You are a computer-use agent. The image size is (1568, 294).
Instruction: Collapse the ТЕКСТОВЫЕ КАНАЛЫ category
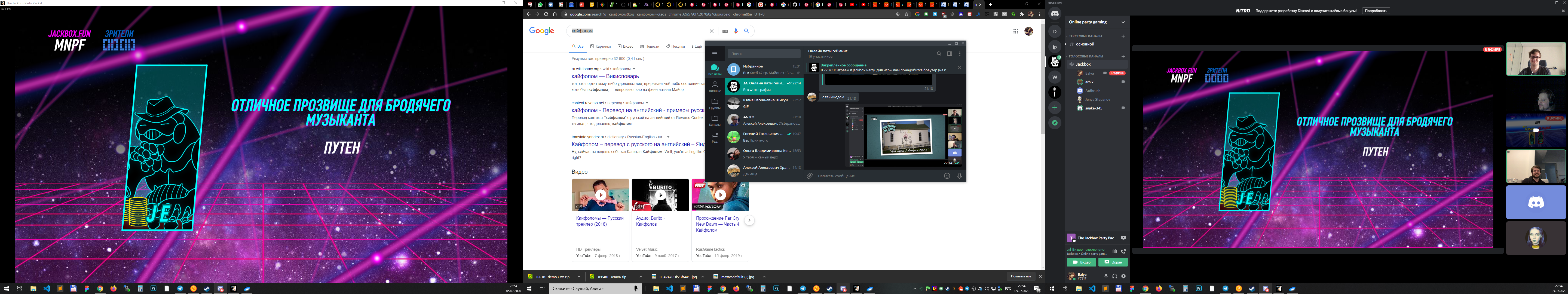pyautogui.click(x=1086, y=36)
